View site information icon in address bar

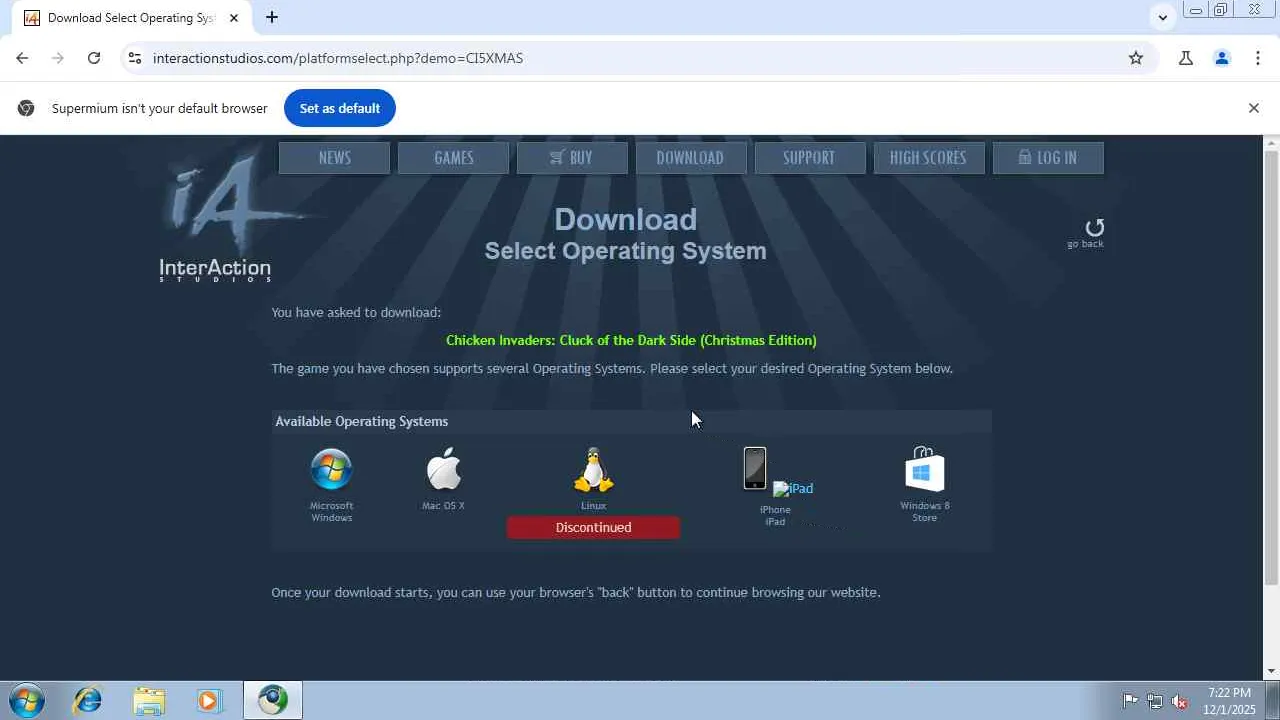coord(133,58)
